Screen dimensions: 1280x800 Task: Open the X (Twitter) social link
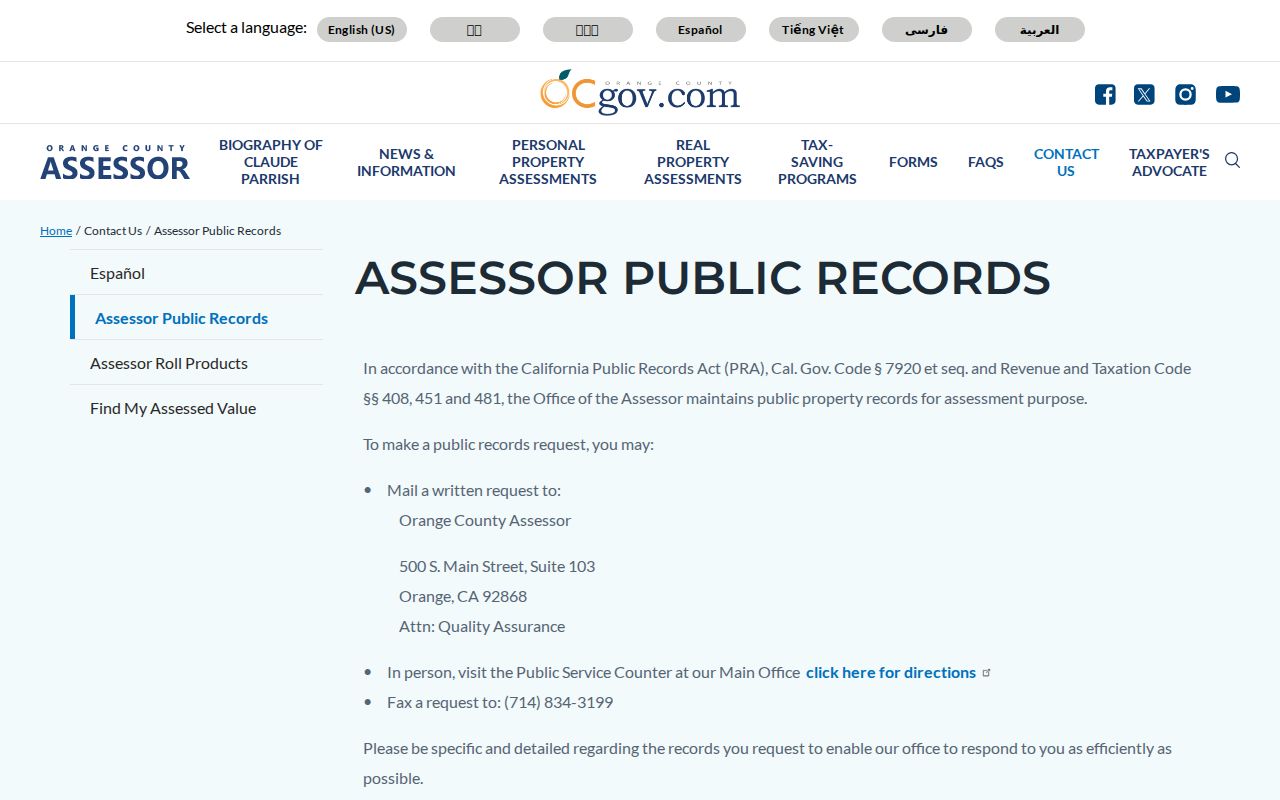1144,94
